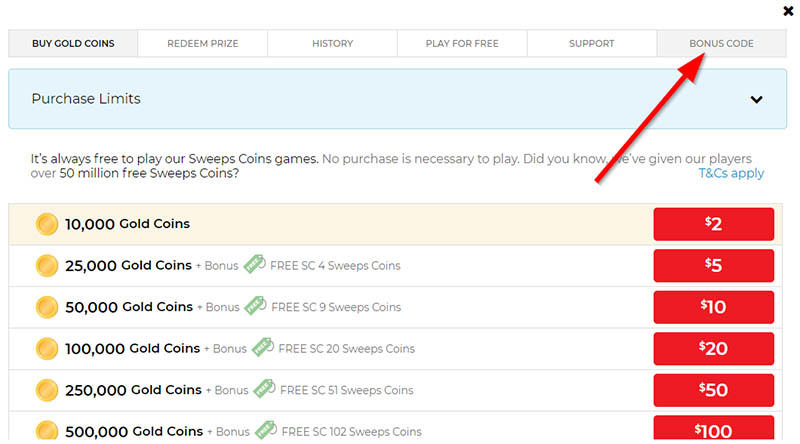Click the gold coin icon beside 500,000 Gold Coins

tap(46, 431)
